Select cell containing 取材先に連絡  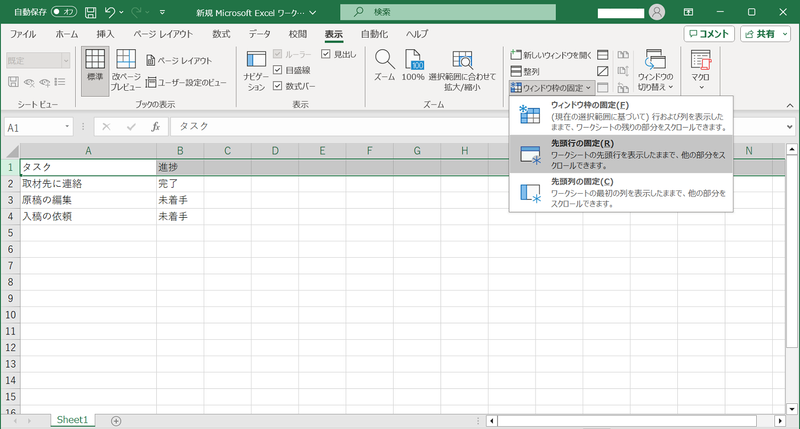click(88, 184)
